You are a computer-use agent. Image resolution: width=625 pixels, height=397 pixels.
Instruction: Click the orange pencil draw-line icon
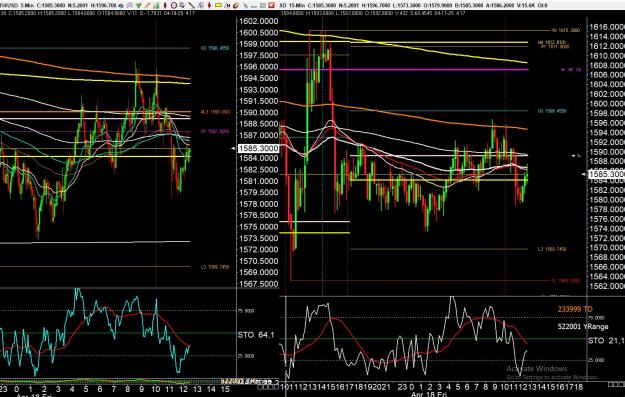[x=147, y=5]
